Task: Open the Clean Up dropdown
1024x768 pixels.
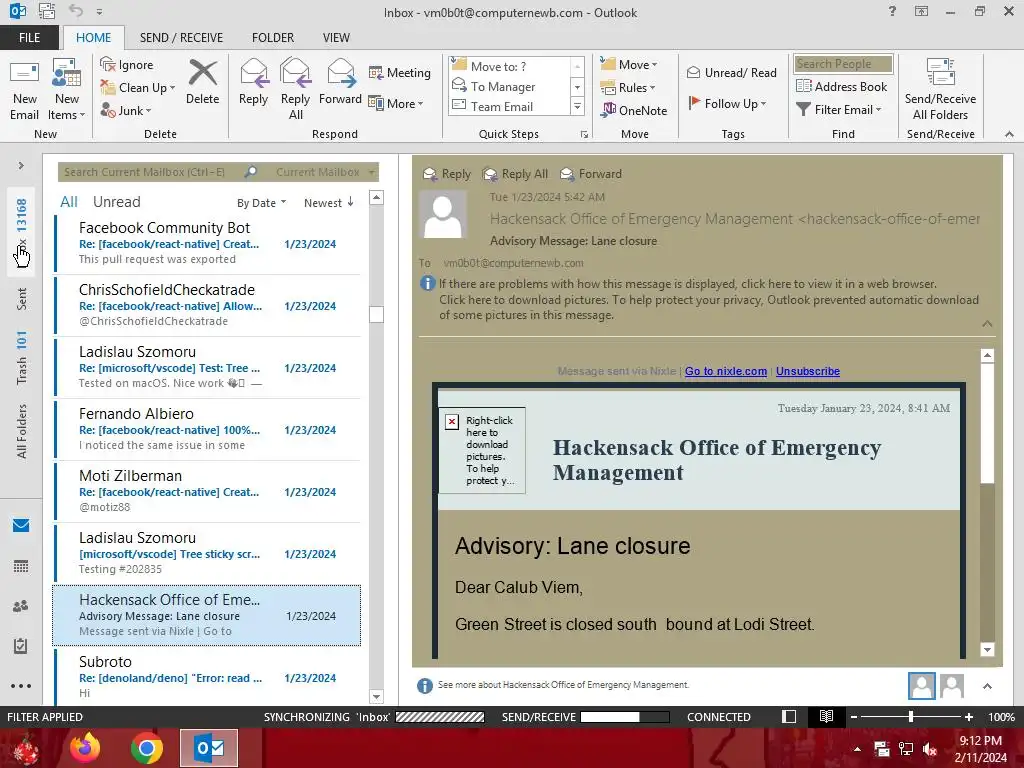Action: (x=138, y=88)
